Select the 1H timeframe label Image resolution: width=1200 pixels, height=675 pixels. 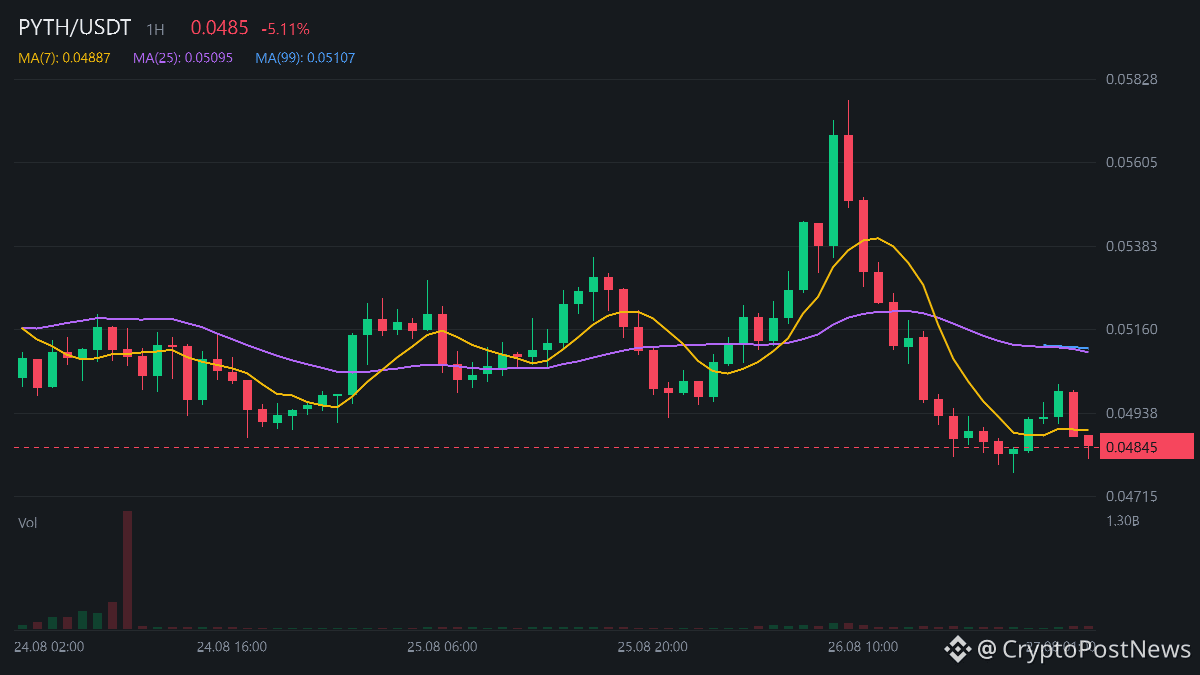click(155, 29)
